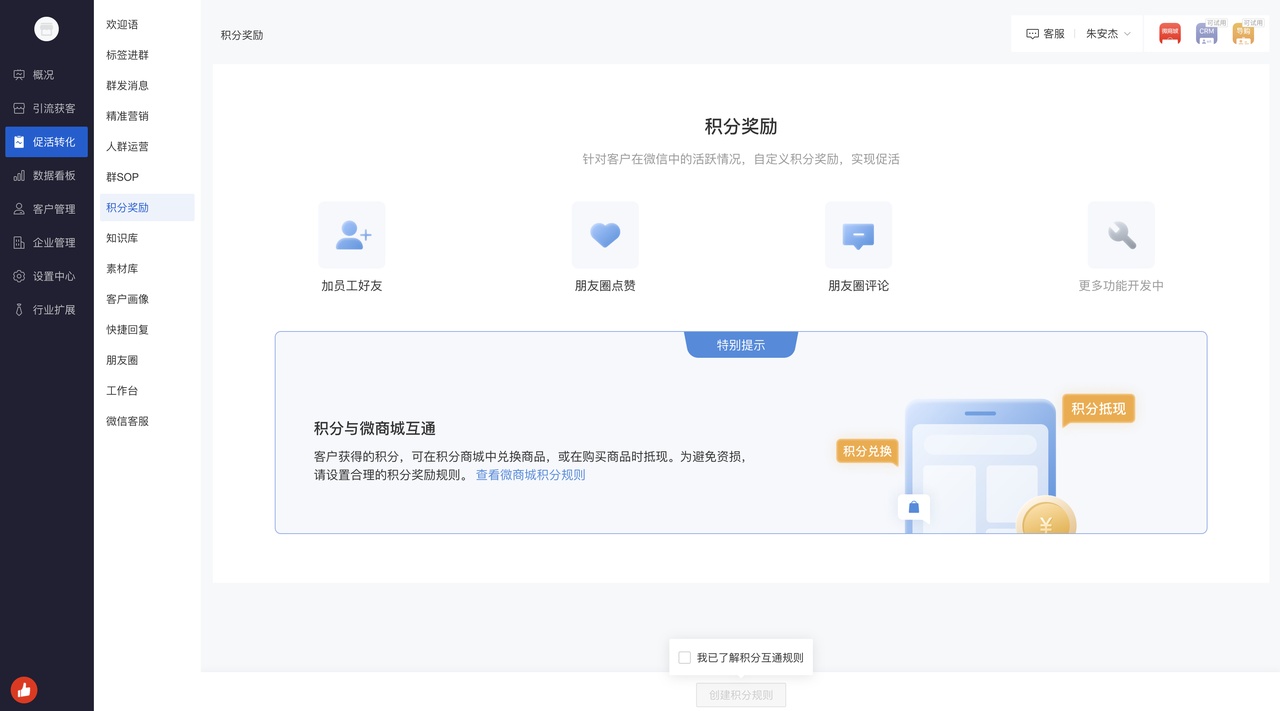
Task: Select 知识库 in the submenu
Action: tap(122, 238)
